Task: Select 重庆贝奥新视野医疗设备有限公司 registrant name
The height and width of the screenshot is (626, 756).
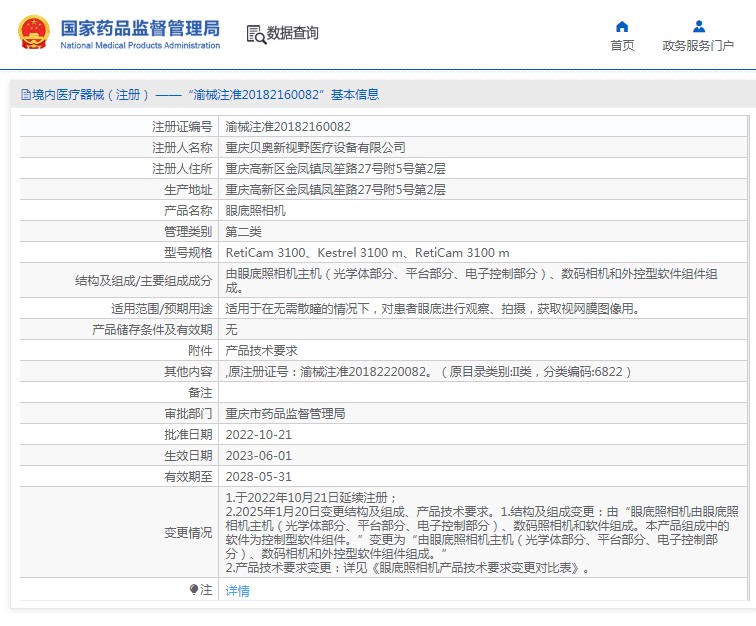Action: [x=315, y=148]
